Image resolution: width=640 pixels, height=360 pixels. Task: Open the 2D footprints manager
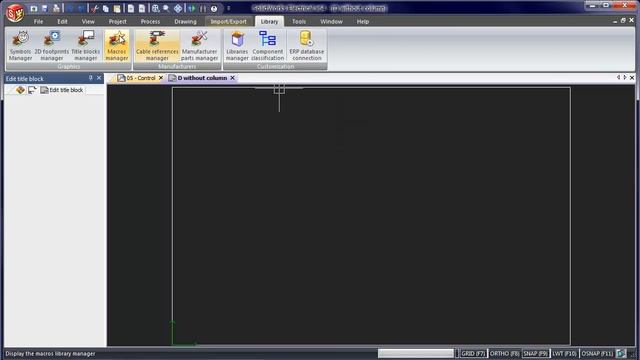tap(52, 46)
